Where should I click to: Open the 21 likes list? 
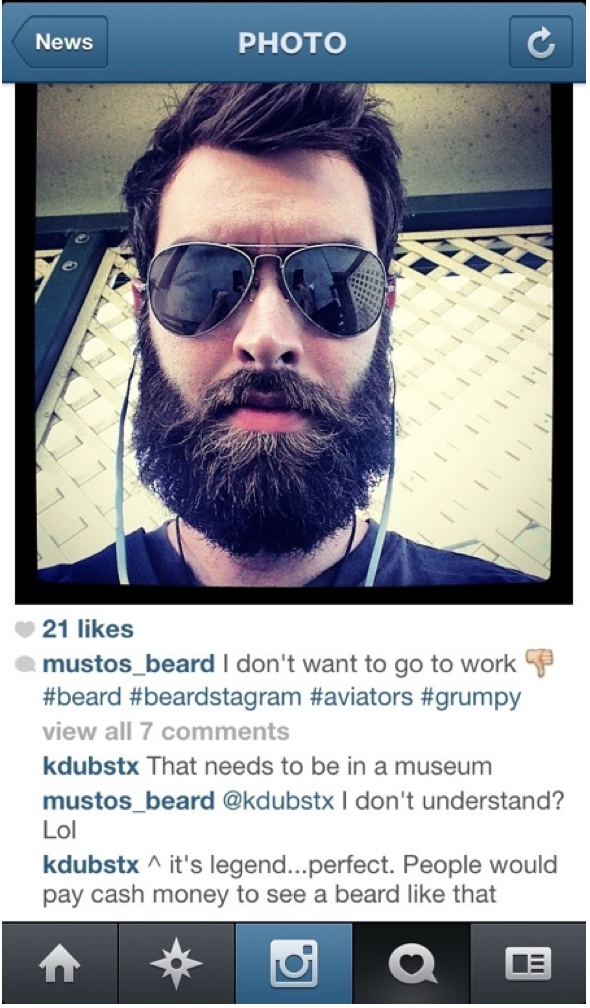[88, 629]
